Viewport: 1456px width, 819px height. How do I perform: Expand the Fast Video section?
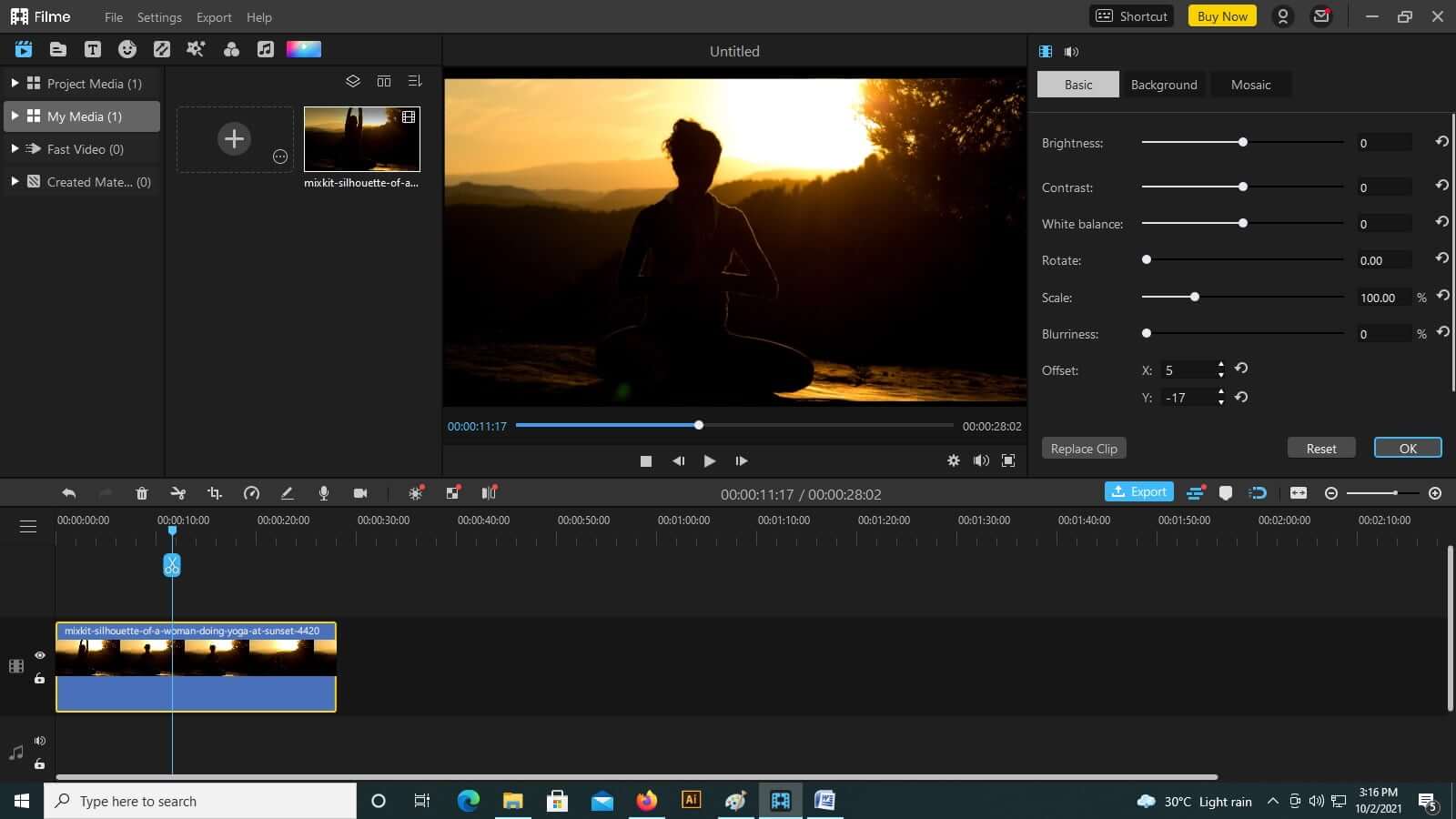(x=15, y=148)
